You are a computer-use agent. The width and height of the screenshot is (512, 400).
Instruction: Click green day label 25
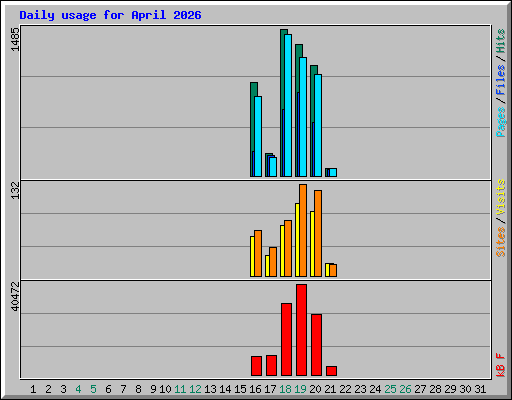tap(390, 389)
